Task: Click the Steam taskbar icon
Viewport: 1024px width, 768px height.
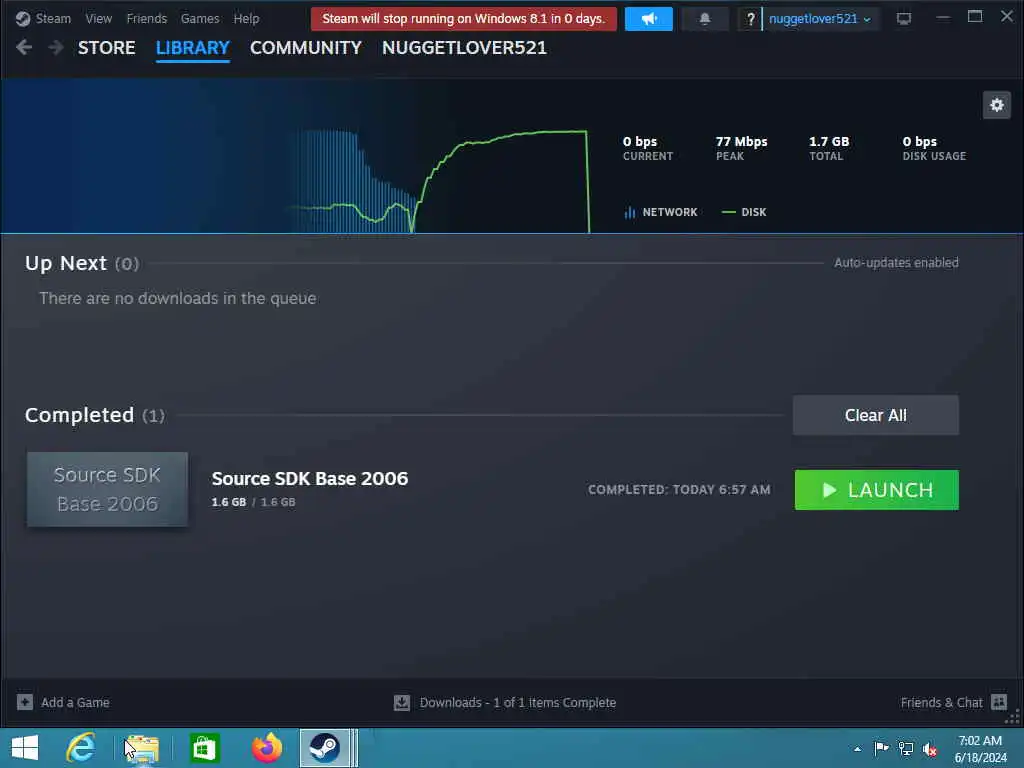Action: click(325, 748)
